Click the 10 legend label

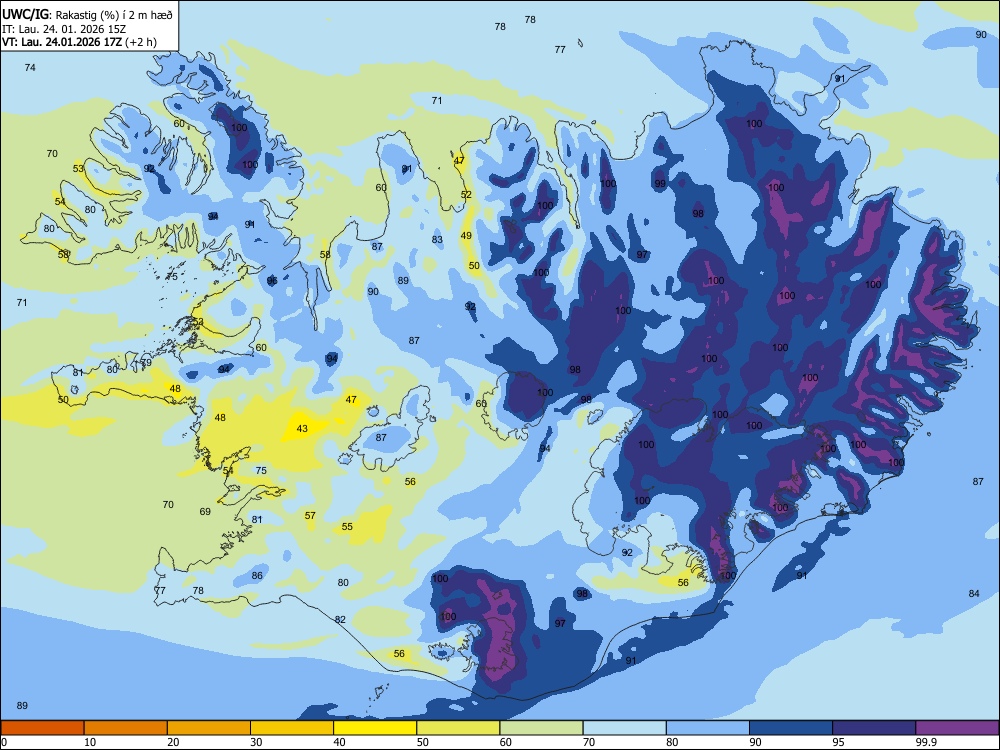90,742
